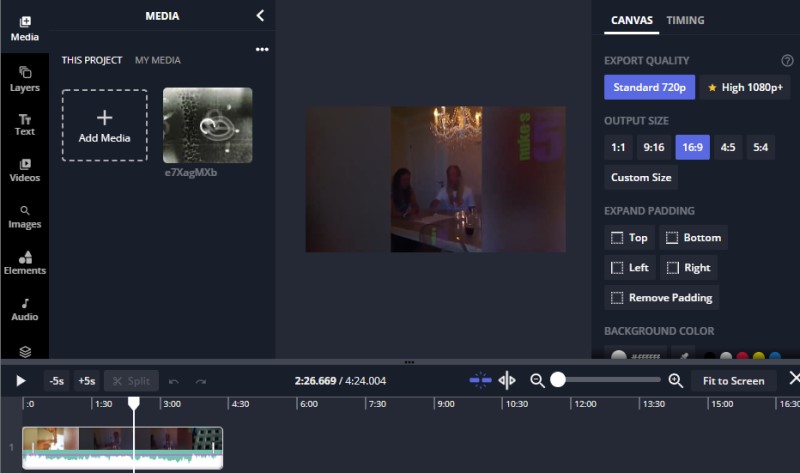The width and height of the screenshot is (800, 473).
Task: Click the panel resize handle dots above timeline
Action: point(409,362)
